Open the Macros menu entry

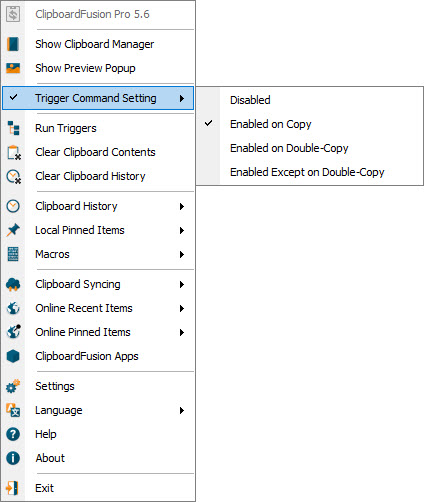[x=98, y=254]
